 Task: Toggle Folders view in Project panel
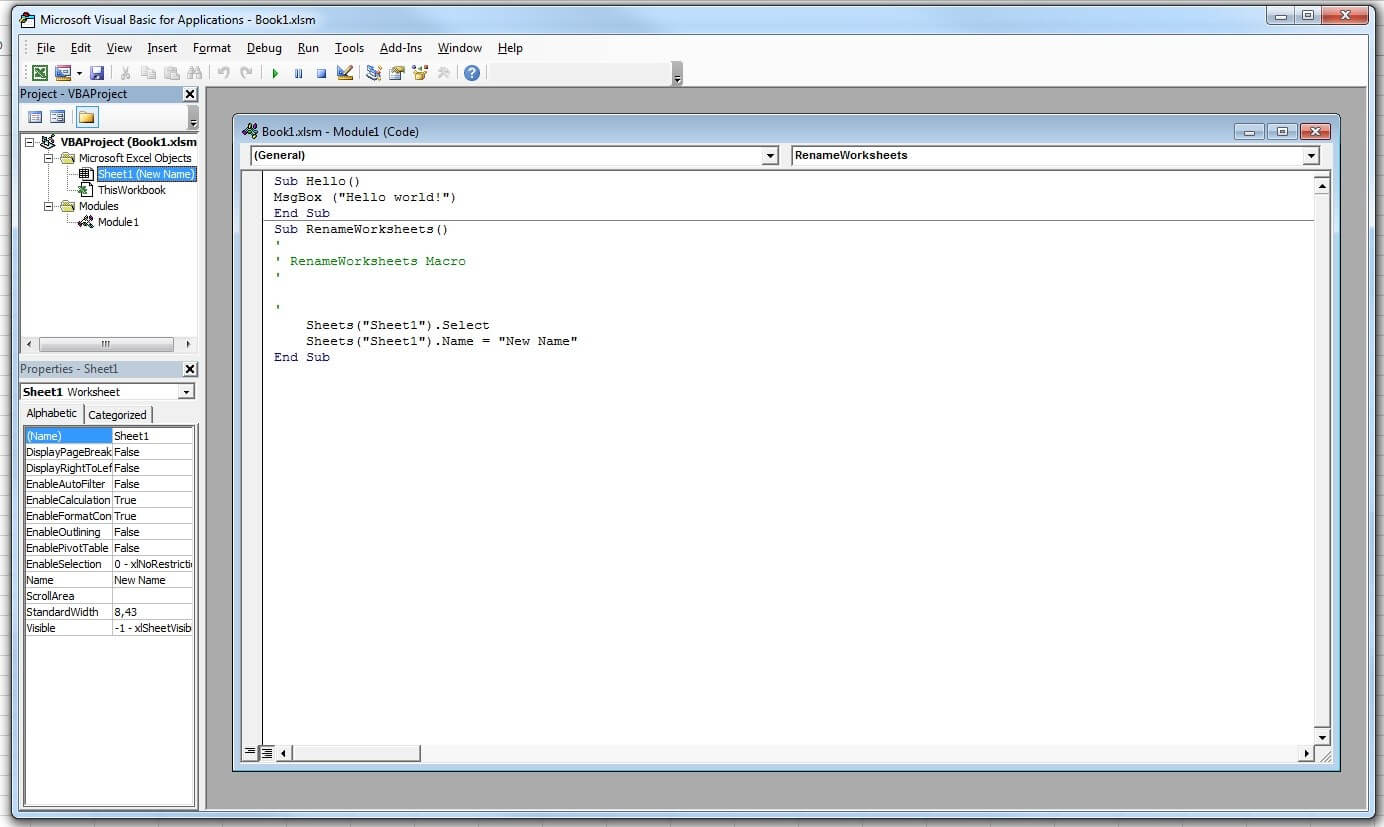coord(87,117)
